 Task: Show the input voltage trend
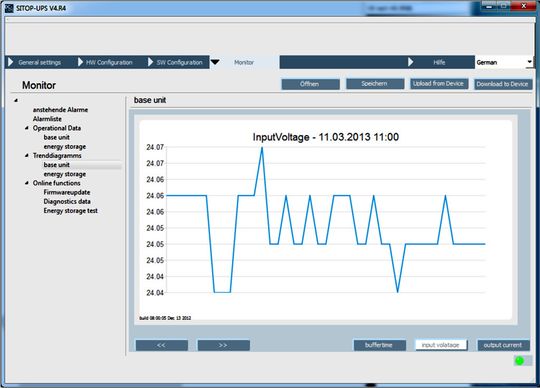(x=441, y=345)
